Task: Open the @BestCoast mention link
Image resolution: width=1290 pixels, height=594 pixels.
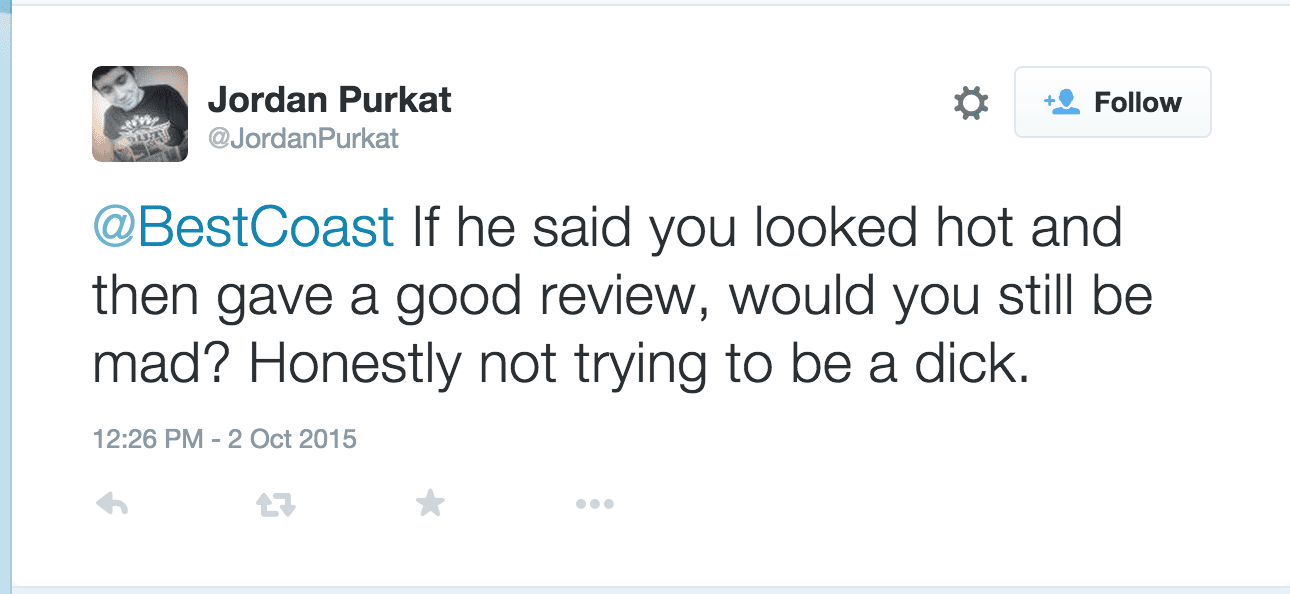Action: [243, 229]
